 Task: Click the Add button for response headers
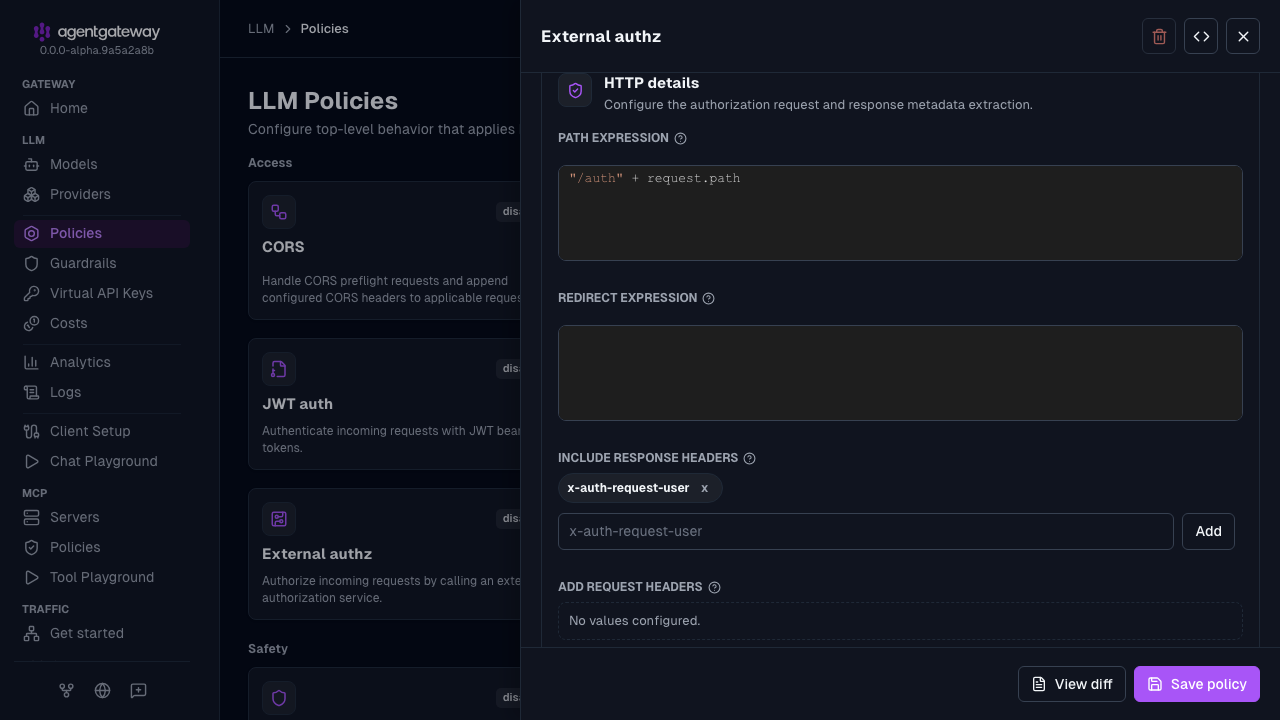1208,531
